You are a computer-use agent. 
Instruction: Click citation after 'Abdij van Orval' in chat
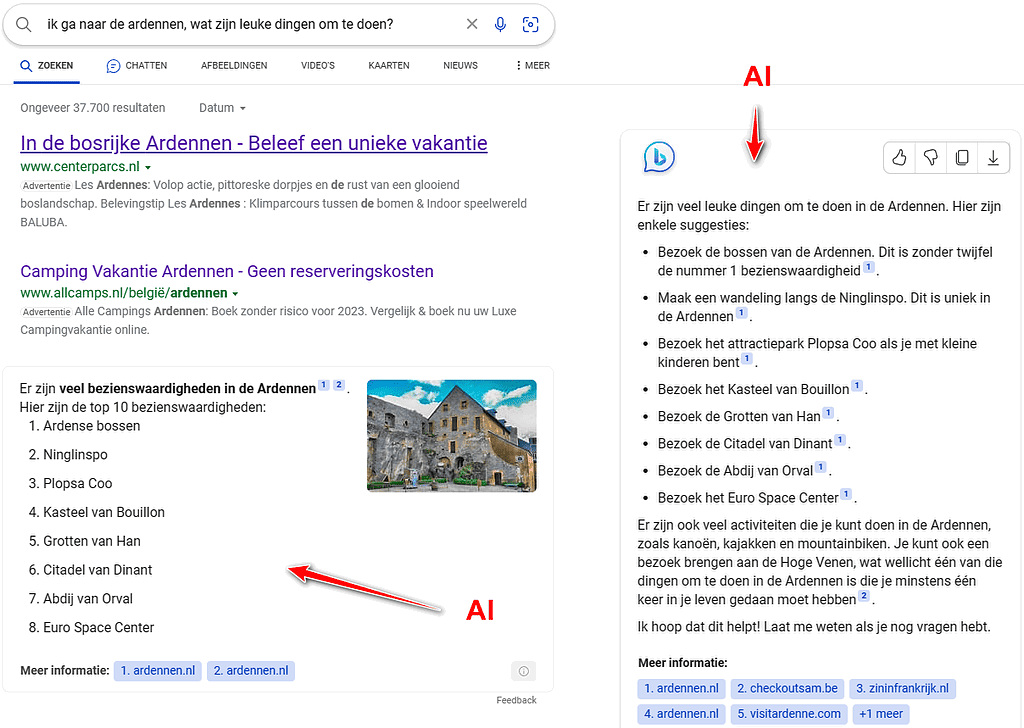pyautogui.click(x=821, y=466)
